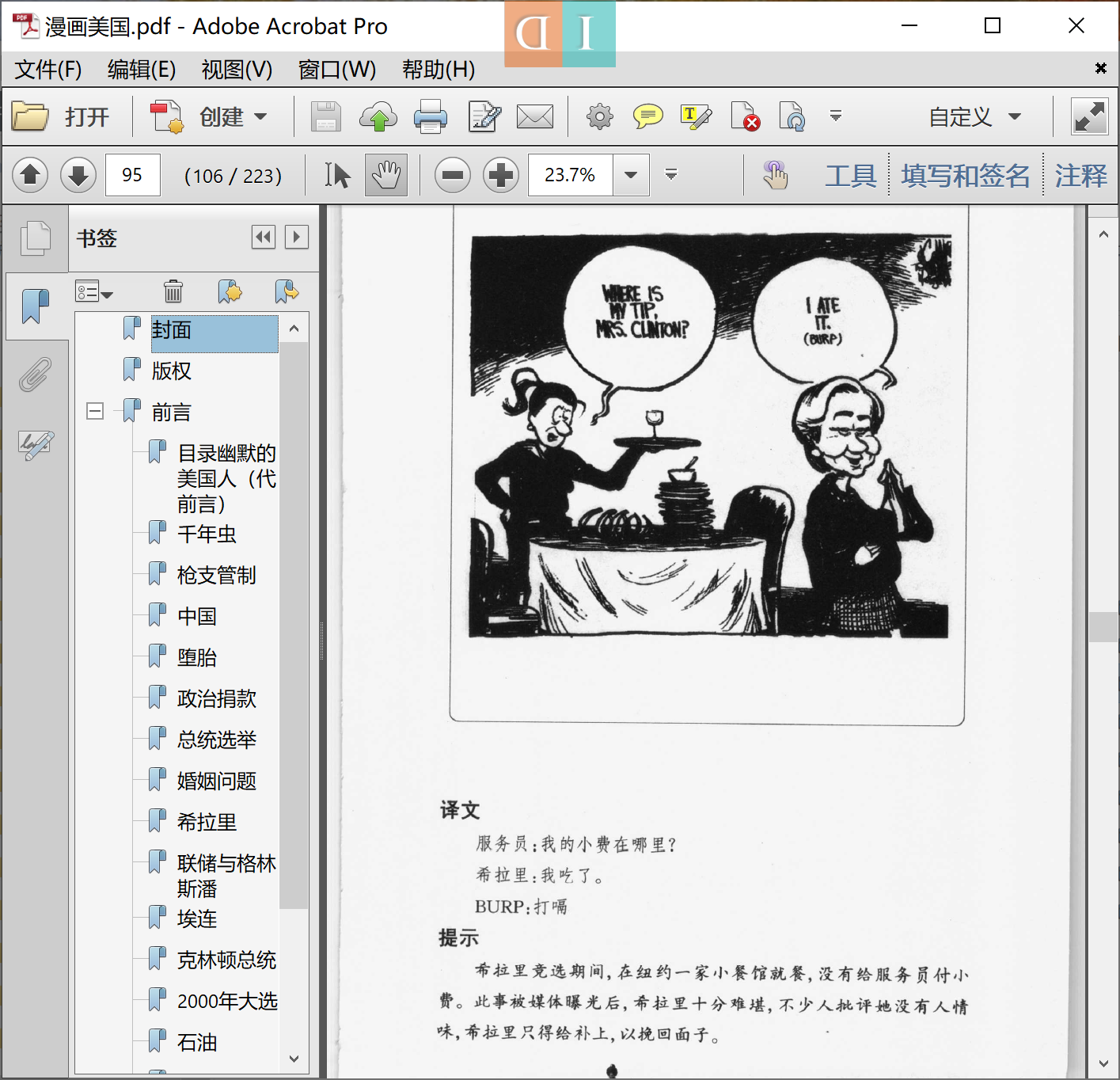1120x1080 pixels.
Task: Open the 编辑(E) menu
Action: [142, 70]
